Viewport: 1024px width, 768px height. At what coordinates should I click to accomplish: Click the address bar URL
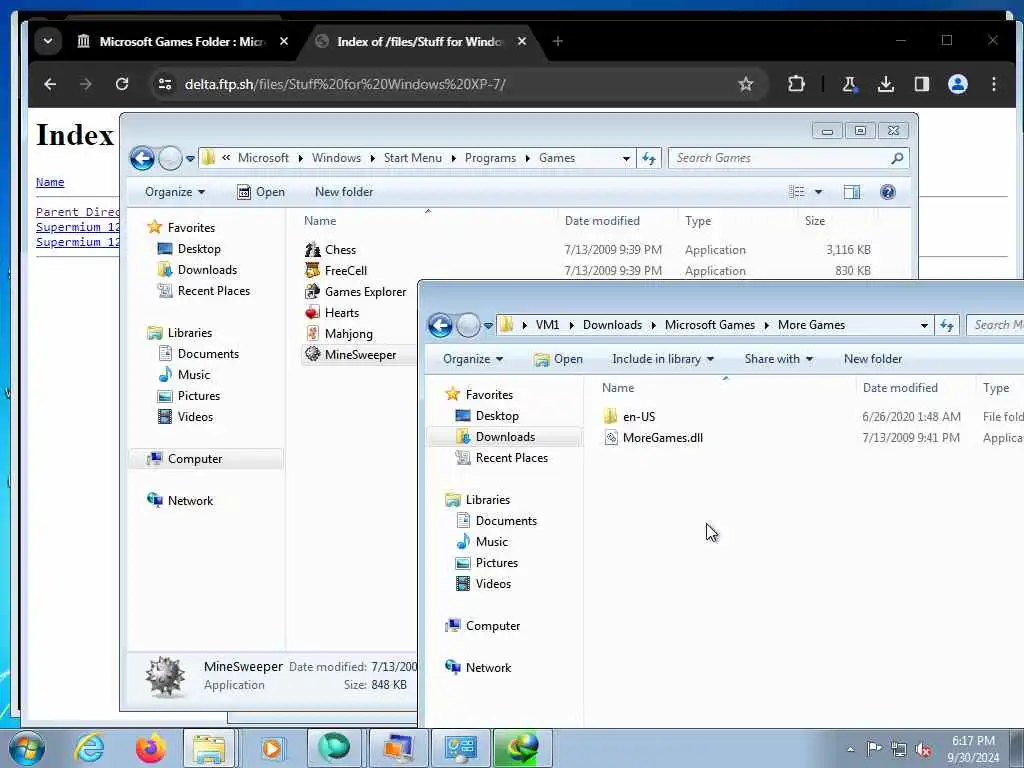point(345,84)
